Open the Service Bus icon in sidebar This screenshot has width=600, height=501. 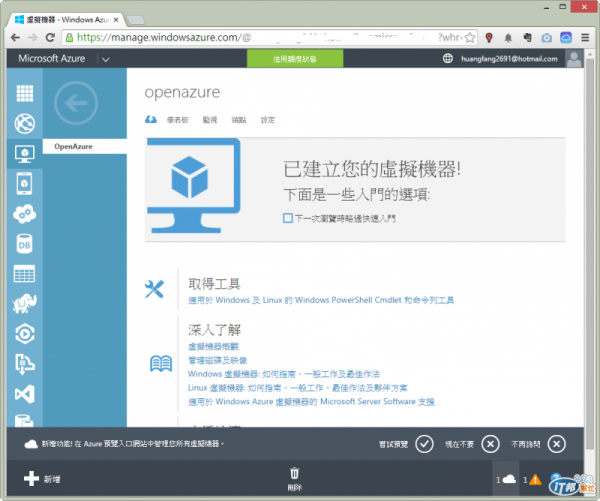24,364
